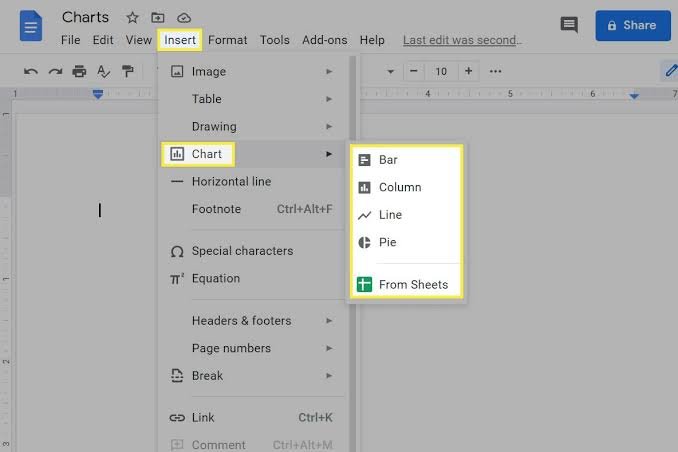Viewport: 678px width, 452px height.
Task: Click the redo icon
Action: pyautogui.click(x=55, y=71)
